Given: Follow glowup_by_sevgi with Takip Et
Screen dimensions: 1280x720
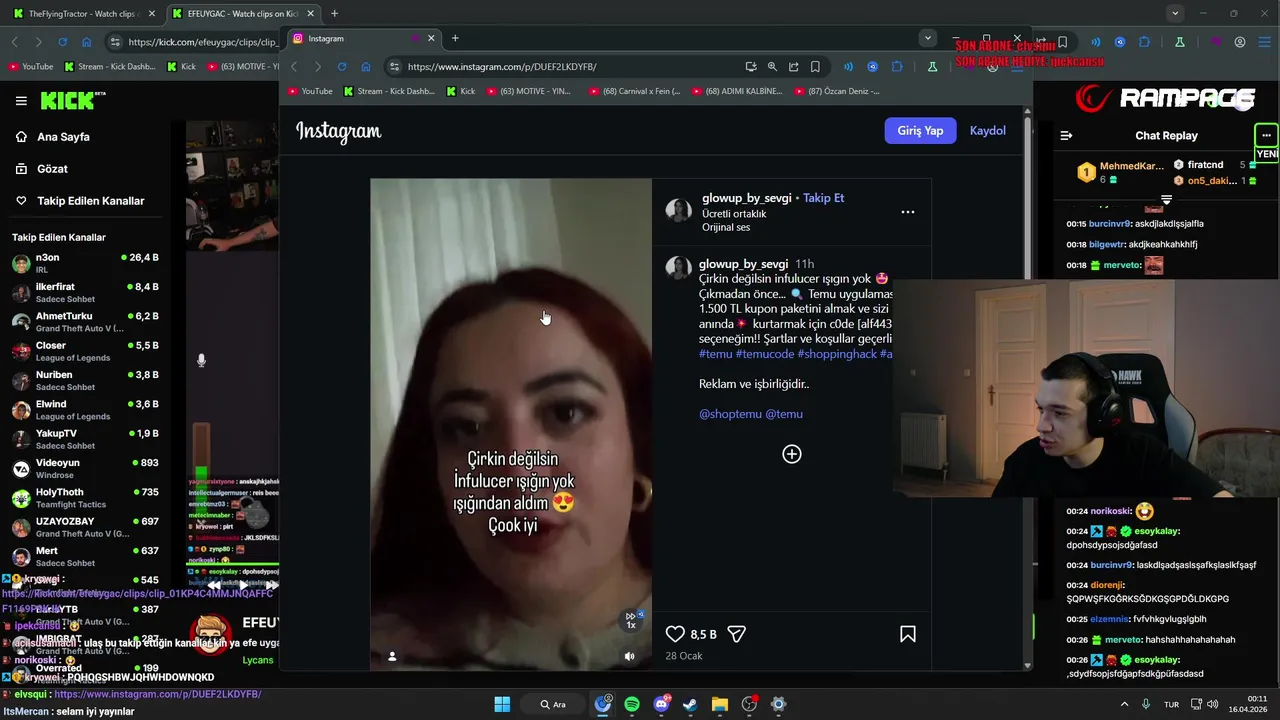Looking at the screenshot, I should click(824, 198).
